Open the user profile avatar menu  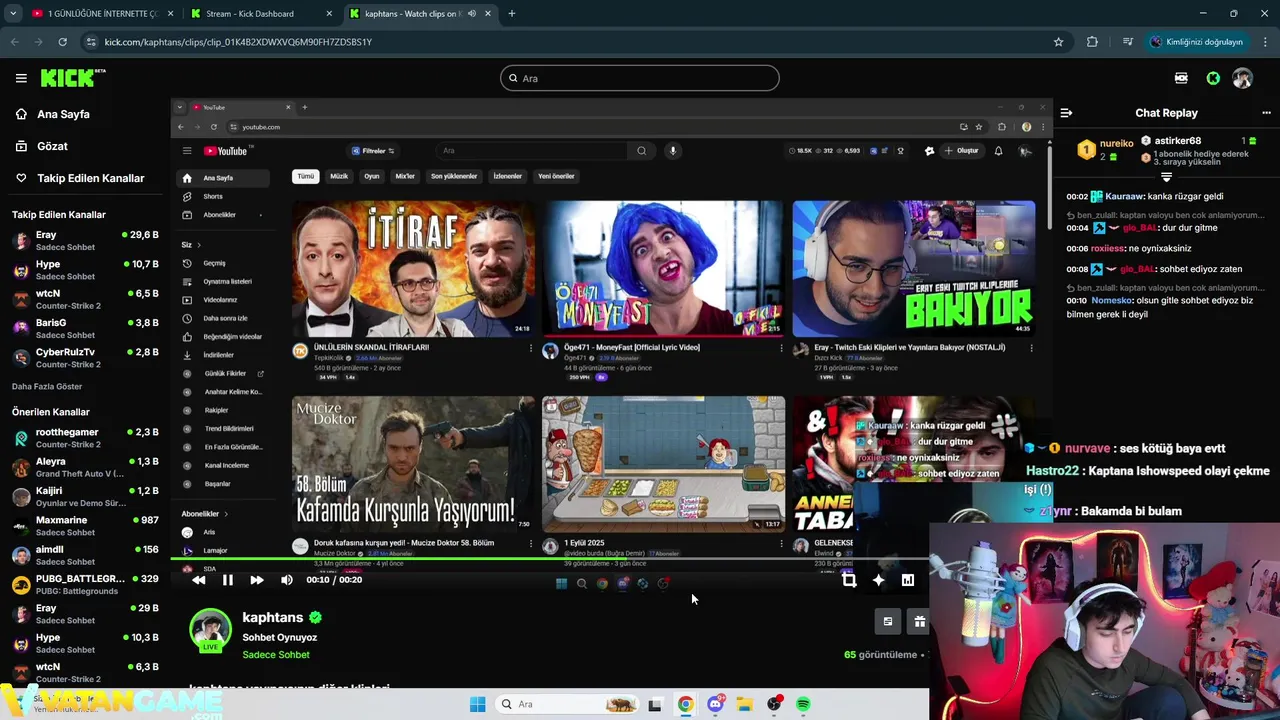click(x=1243, y=78)
